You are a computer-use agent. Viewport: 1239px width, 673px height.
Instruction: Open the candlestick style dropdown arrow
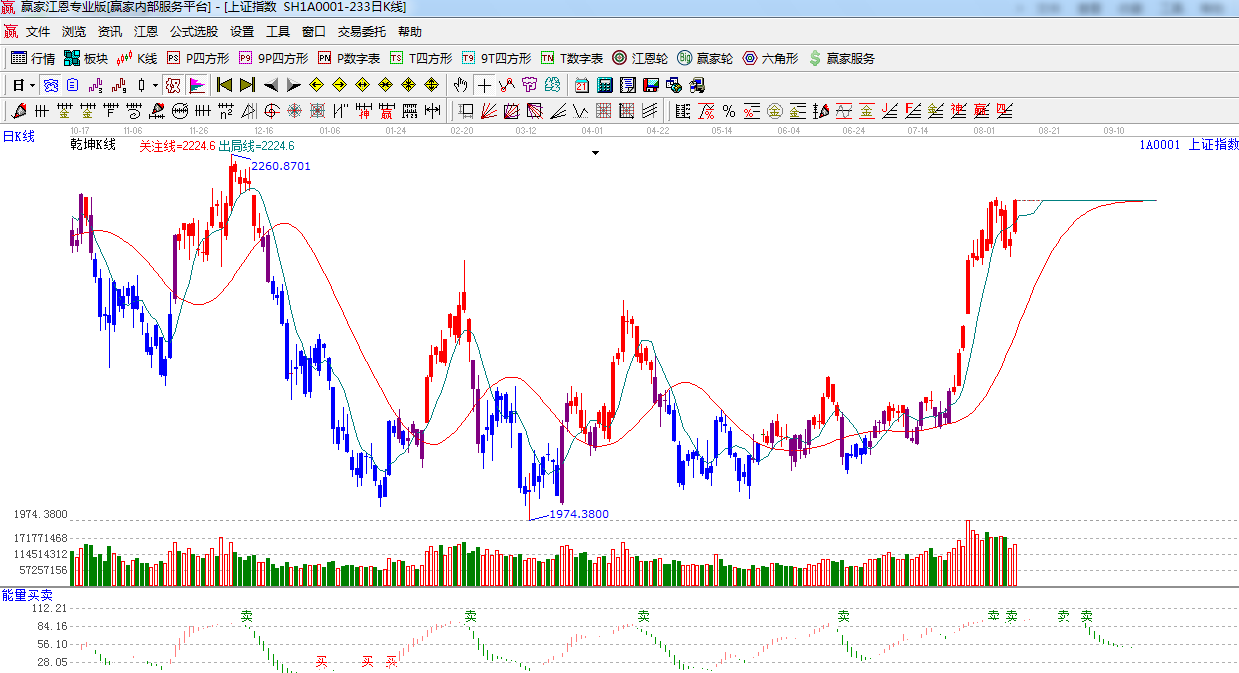[x=155, y=85]
